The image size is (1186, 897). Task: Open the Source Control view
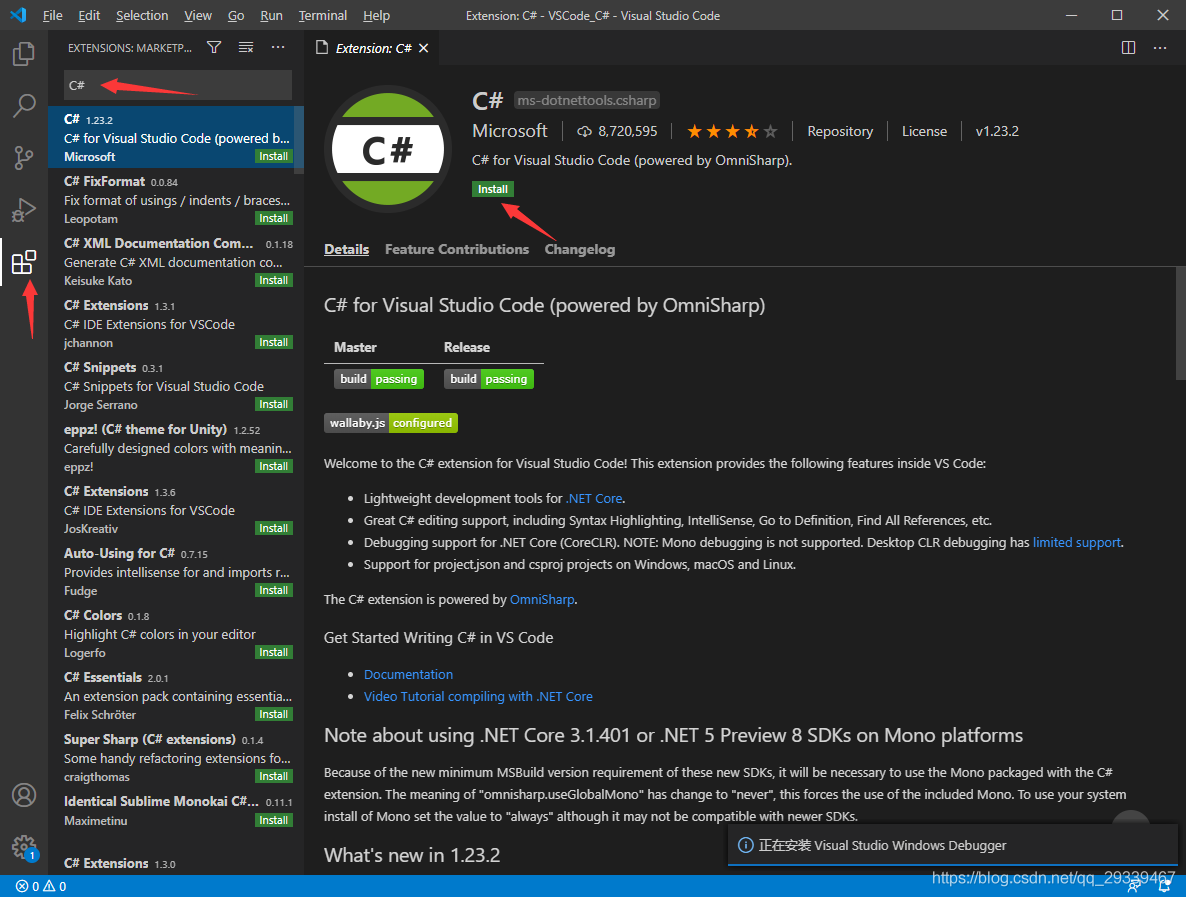click(x=23, y=157)
